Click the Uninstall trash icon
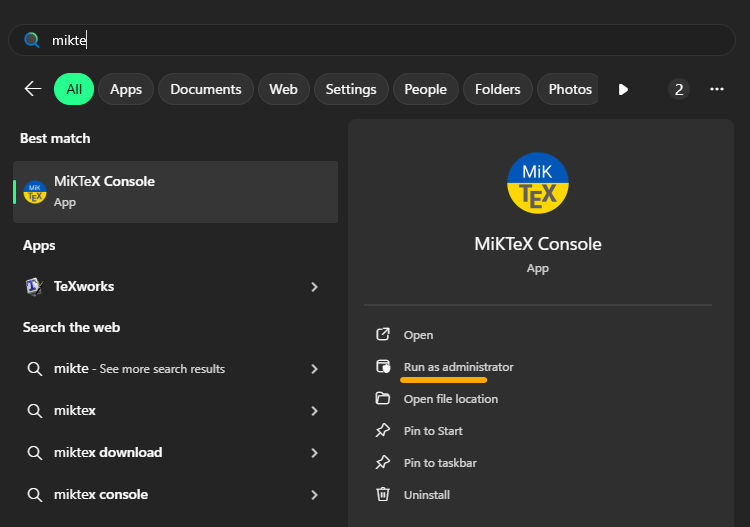 pos(383,494)
